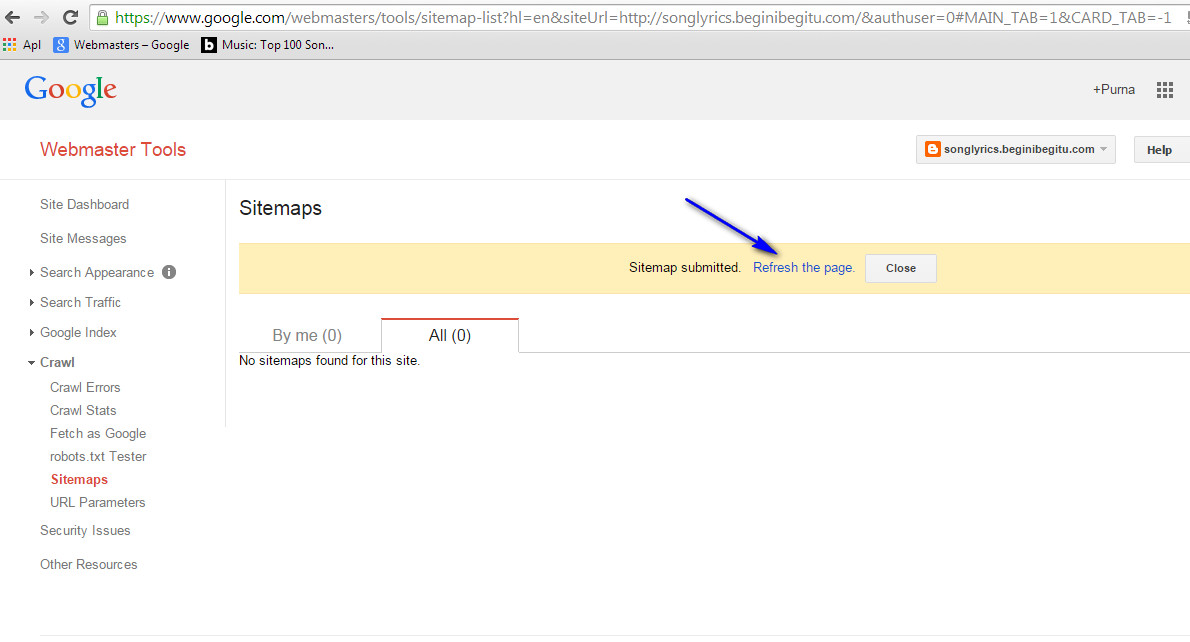Select the Sitemaps menu item
This screenshot has height=642, width=1190.
coord(79,479)
